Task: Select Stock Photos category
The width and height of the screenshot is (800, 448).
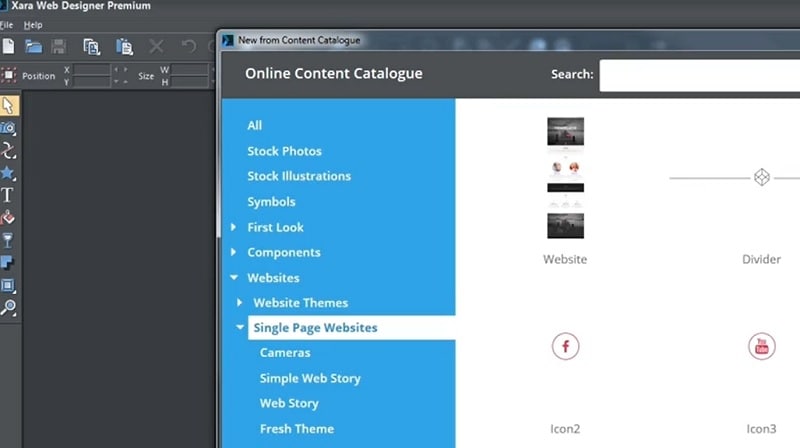Action: [285, 151]
